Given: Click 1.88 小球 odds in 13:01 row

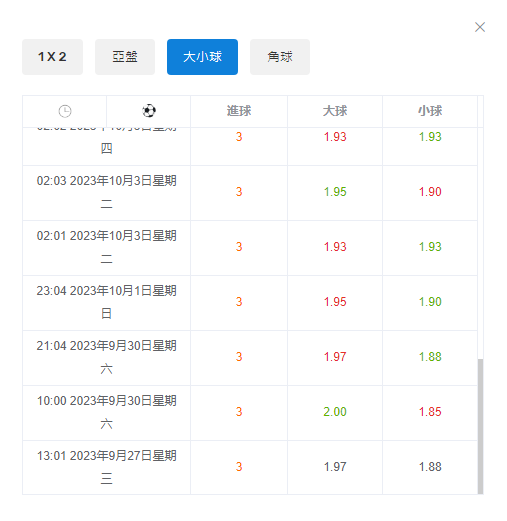Looking at the screenshot, I should tap(430, 467).
